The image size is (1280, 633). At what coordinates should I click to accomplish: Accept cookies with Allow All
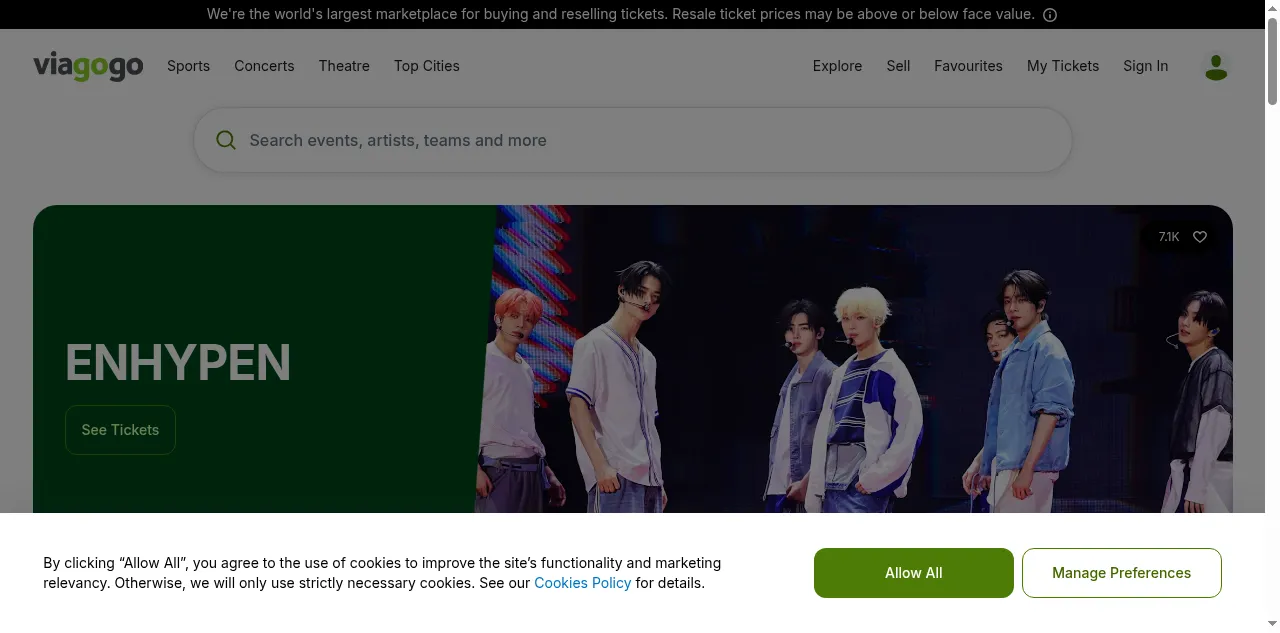pos(914,573)
